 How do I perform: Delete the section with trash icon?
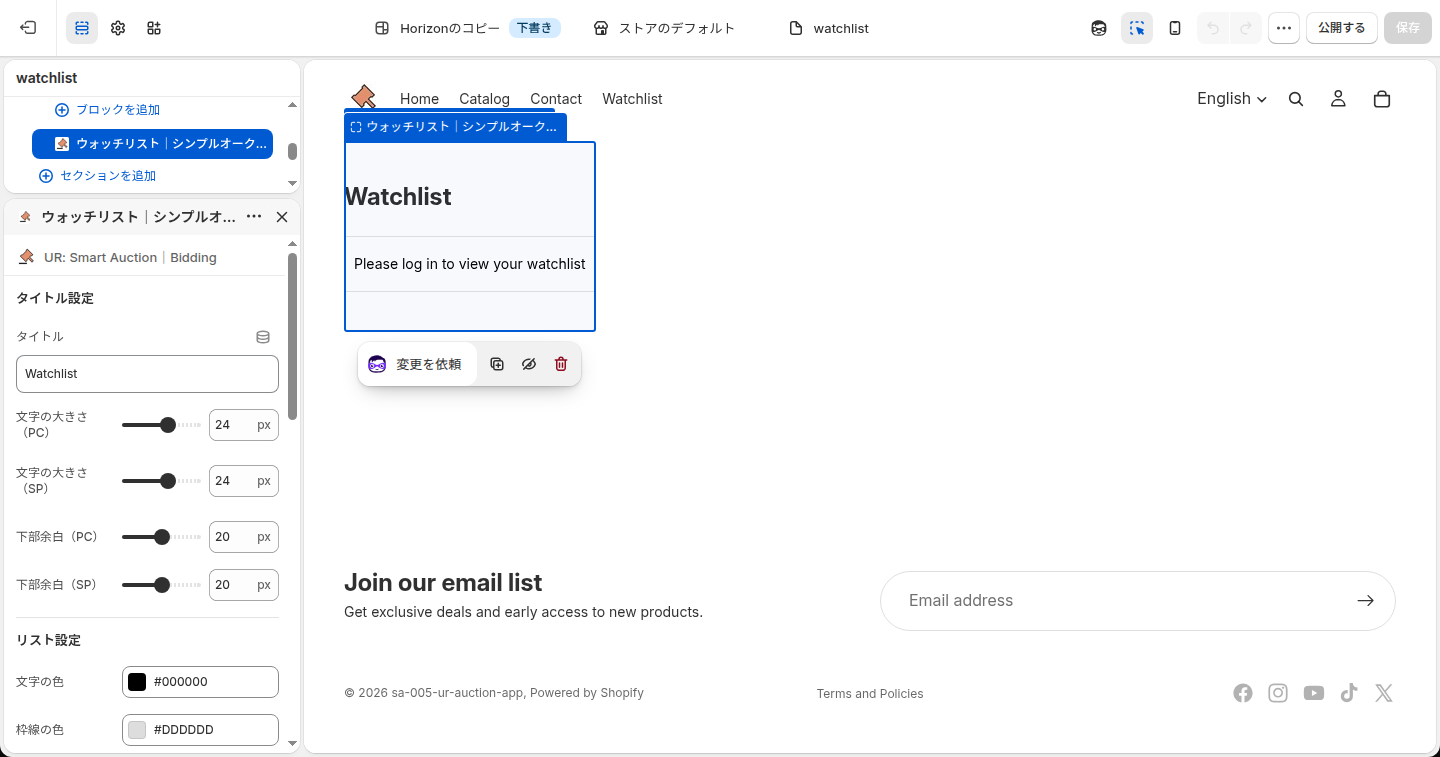[561, 364]
